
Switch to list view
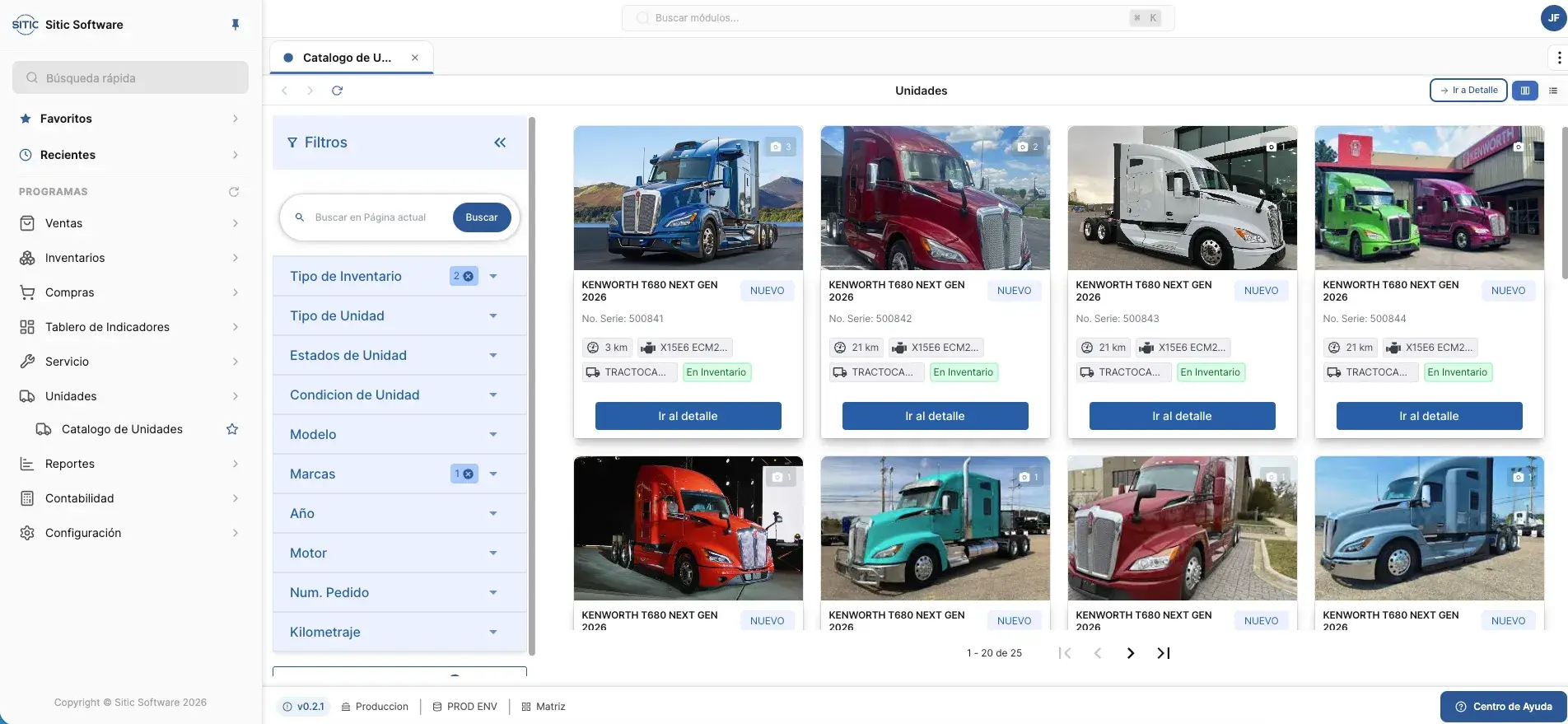point(1553,91)
